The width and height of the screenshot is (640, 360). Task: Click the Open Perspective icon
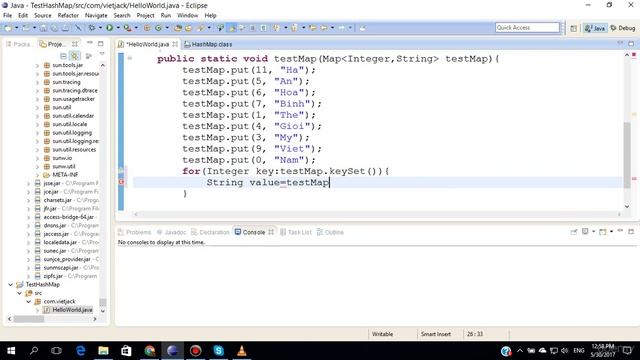coord(573,28)
